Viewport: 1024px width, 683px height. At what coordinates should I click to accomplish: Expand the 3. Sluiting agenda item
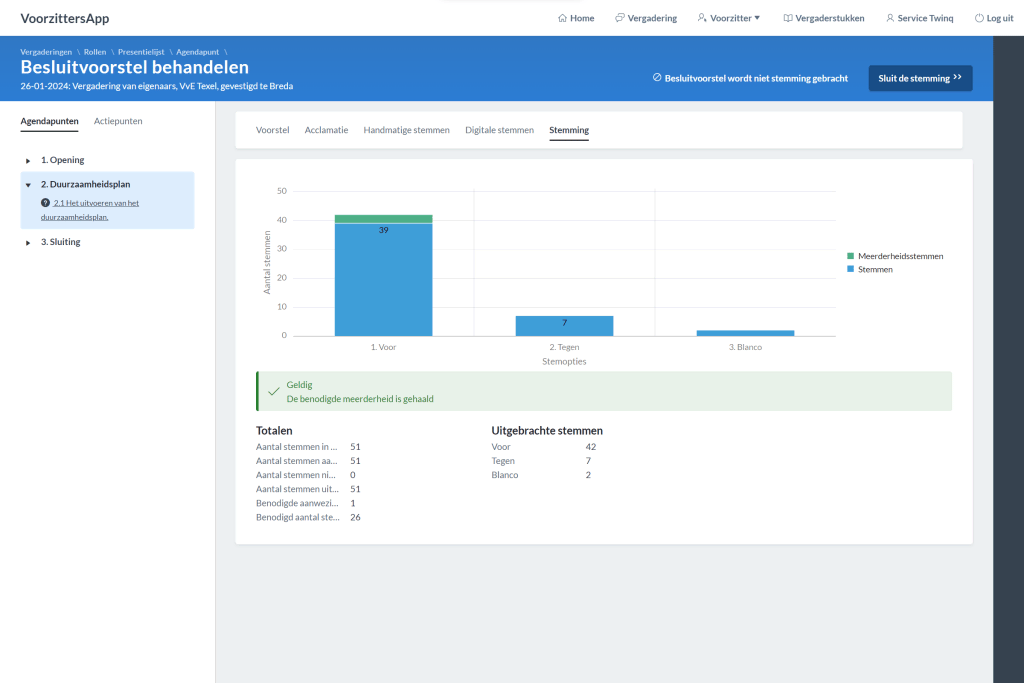(28, 243)
